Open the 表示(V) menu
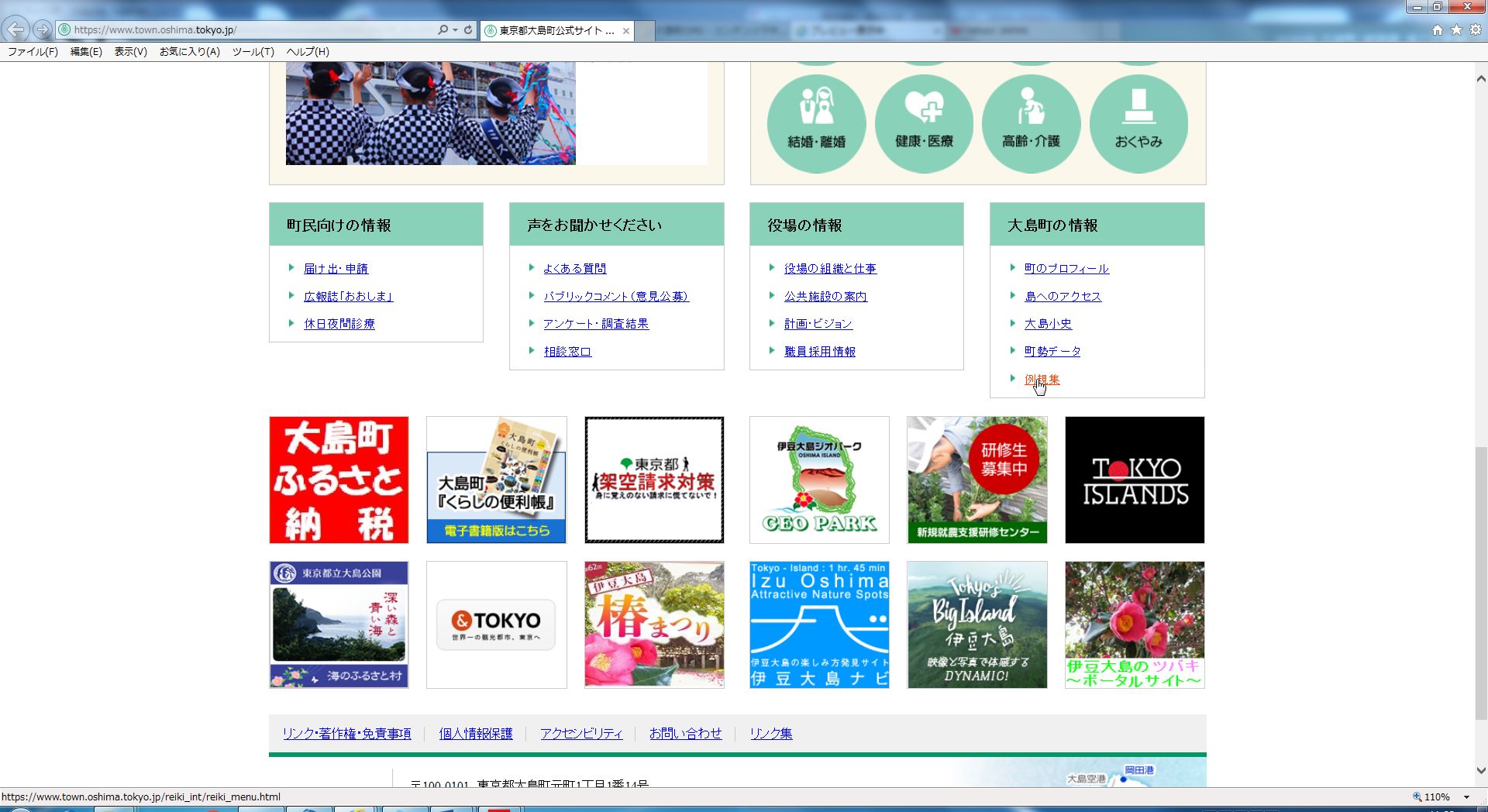Image resolution: width=1488 pixels, height=812 pixels. tap(130, 52)
